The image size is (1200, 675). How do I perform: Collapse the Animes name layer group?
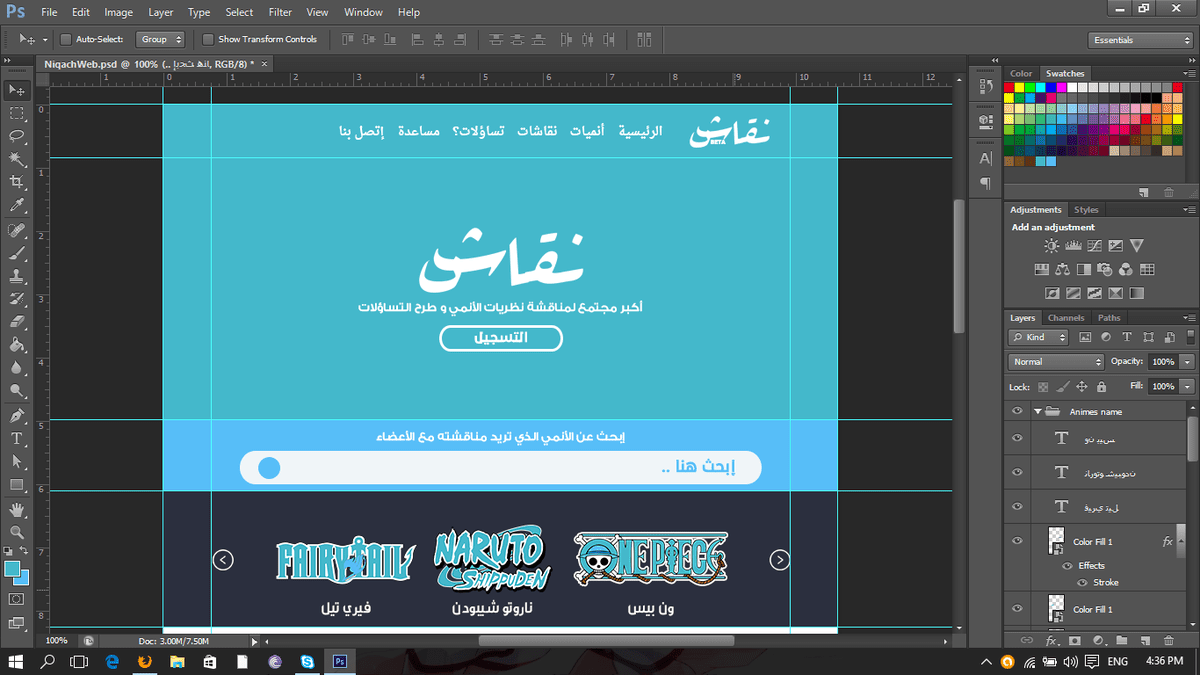pos(1038,411)
